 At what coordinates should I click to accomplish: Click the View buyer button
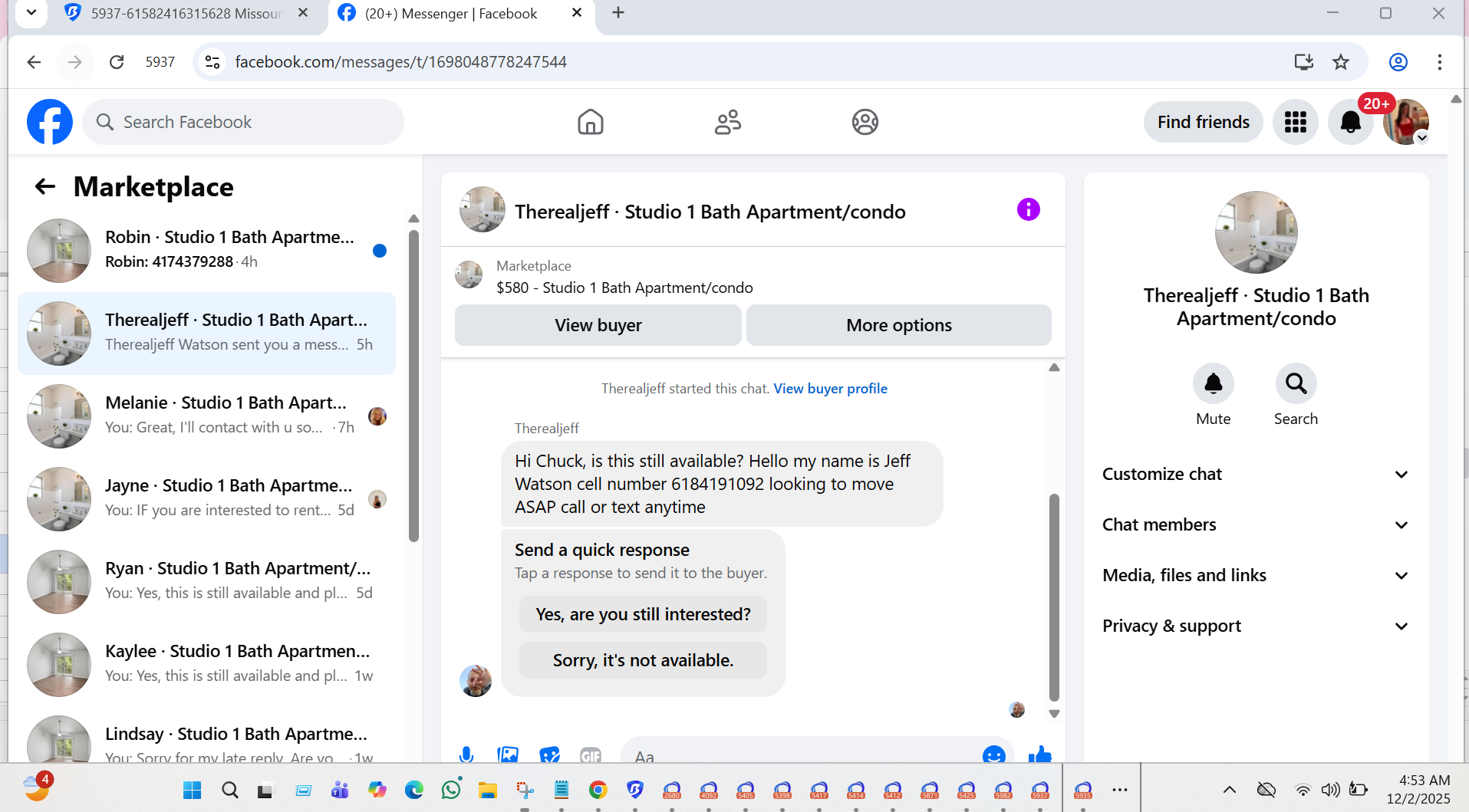point(598,325)
